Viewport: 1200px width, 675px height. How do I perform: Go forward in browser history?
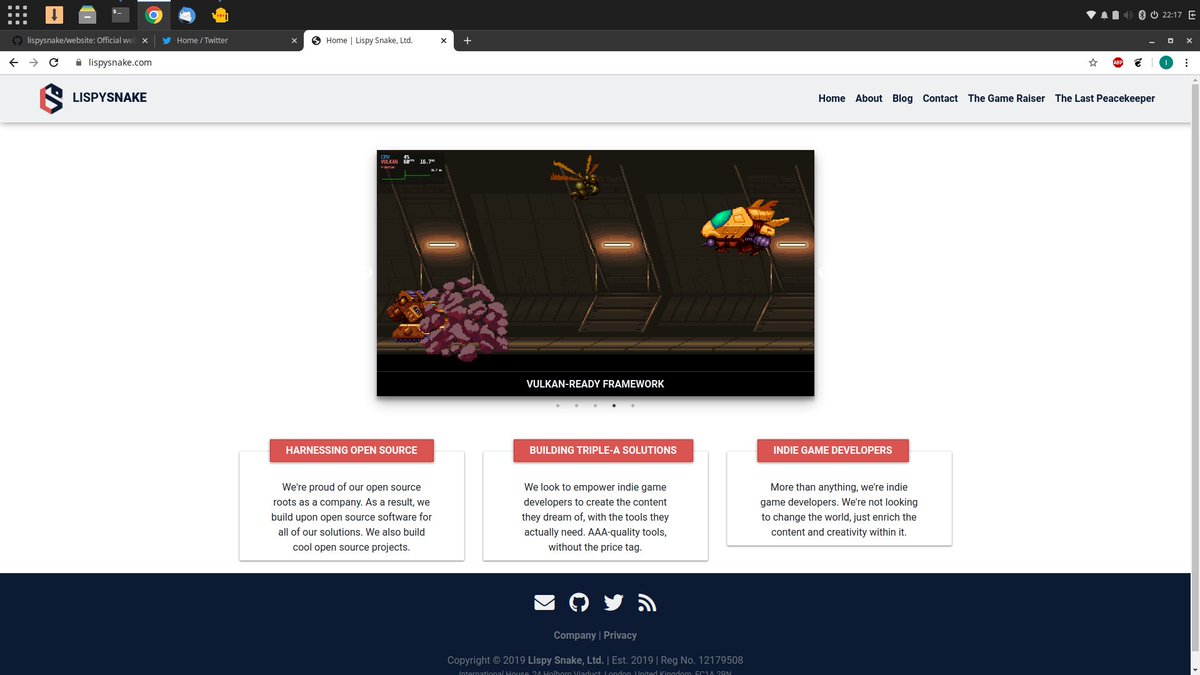point(33,62)
